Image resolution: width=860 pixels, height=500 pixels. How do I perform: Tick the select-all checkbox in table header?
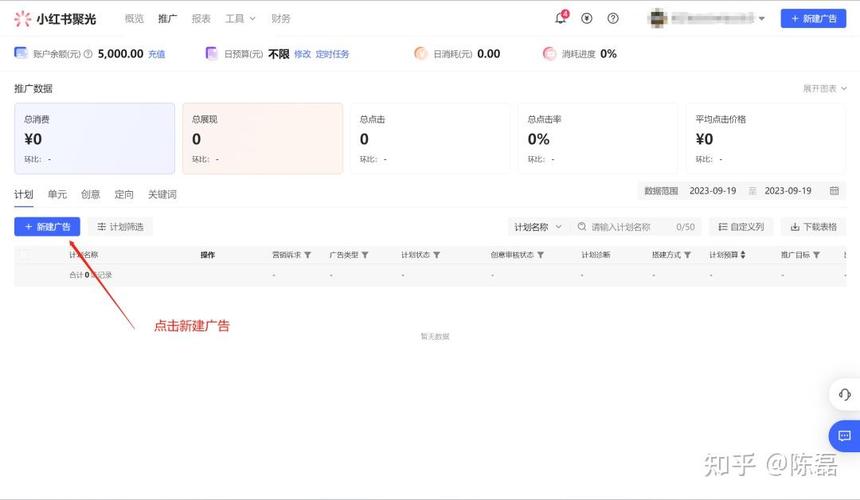point(25,255)
